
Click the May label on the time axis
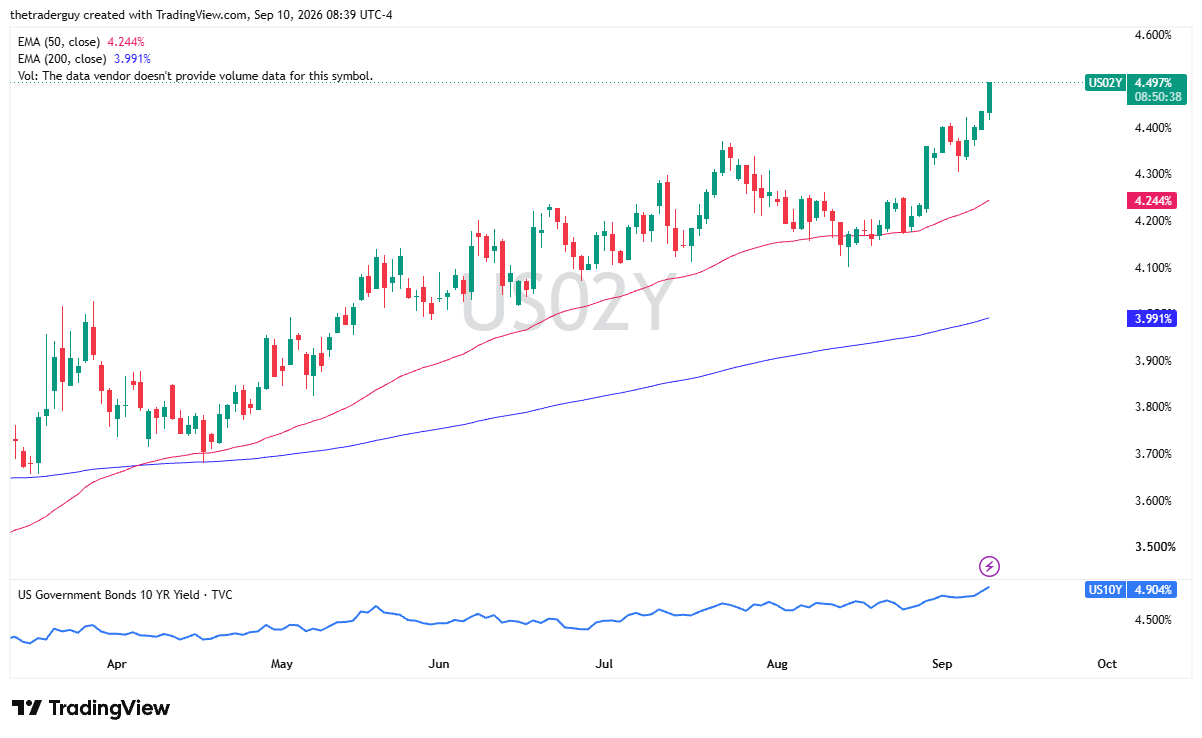[282, 663]
